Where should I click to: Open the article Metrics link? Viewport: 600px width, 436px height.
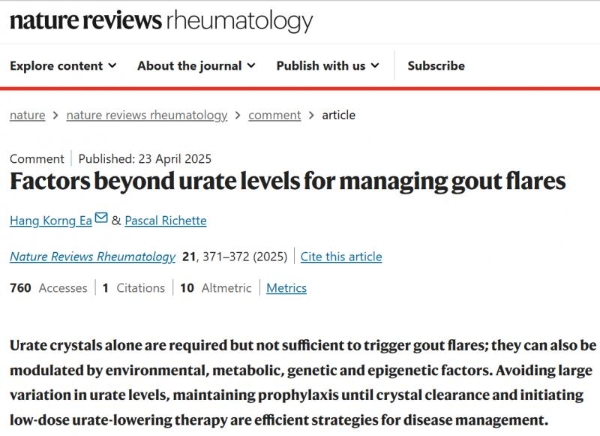[x=287, y=288]
